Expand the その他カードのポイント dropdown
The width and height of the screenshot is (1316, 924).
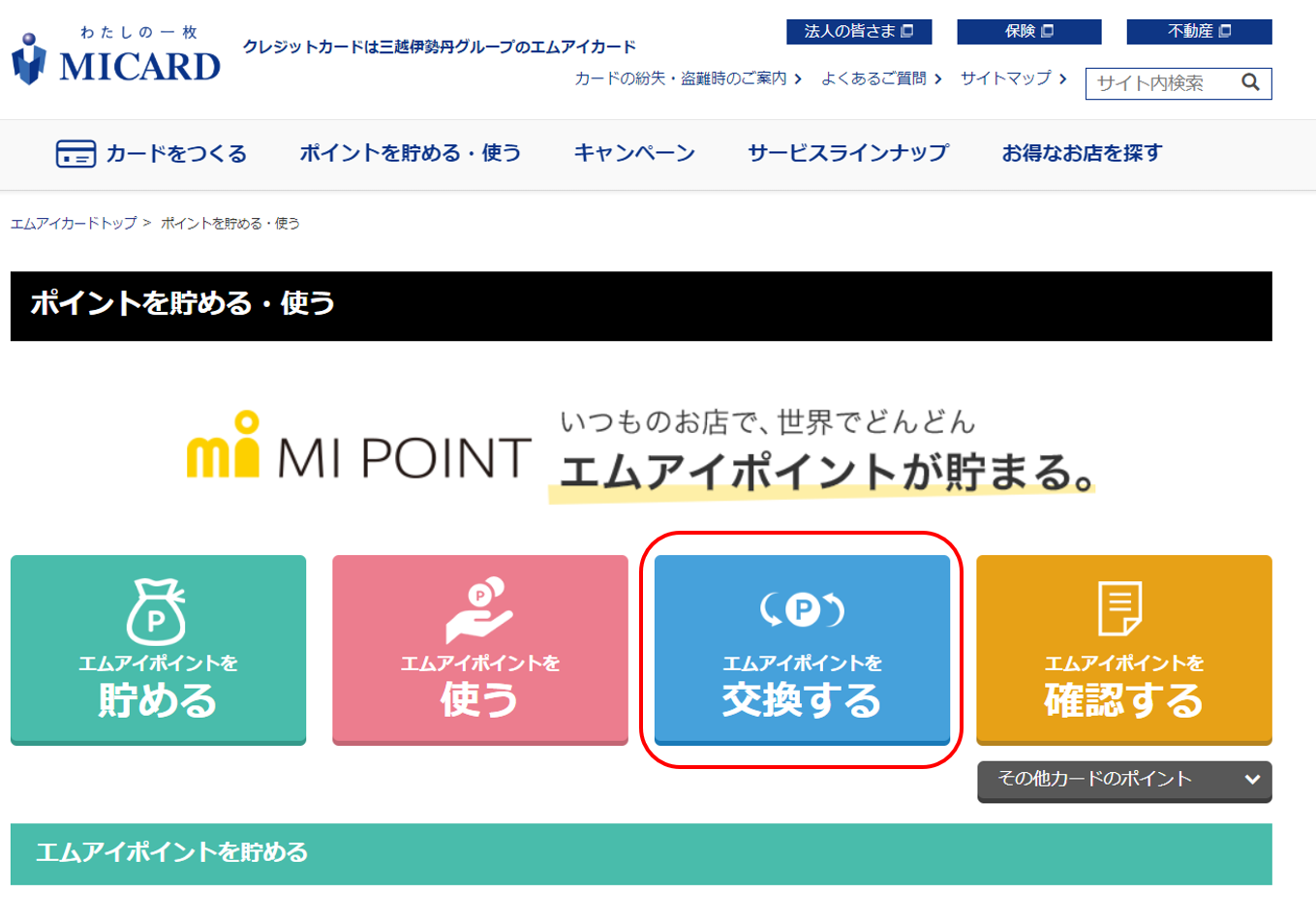coord(1124,781)
